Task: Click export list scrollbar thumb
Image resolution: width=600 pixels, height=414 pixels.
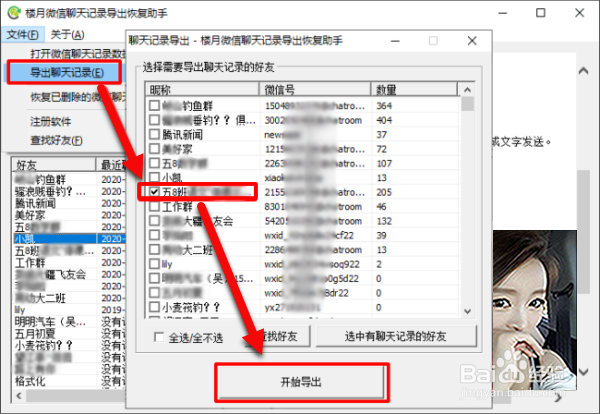Action: (x=467, y=104)
